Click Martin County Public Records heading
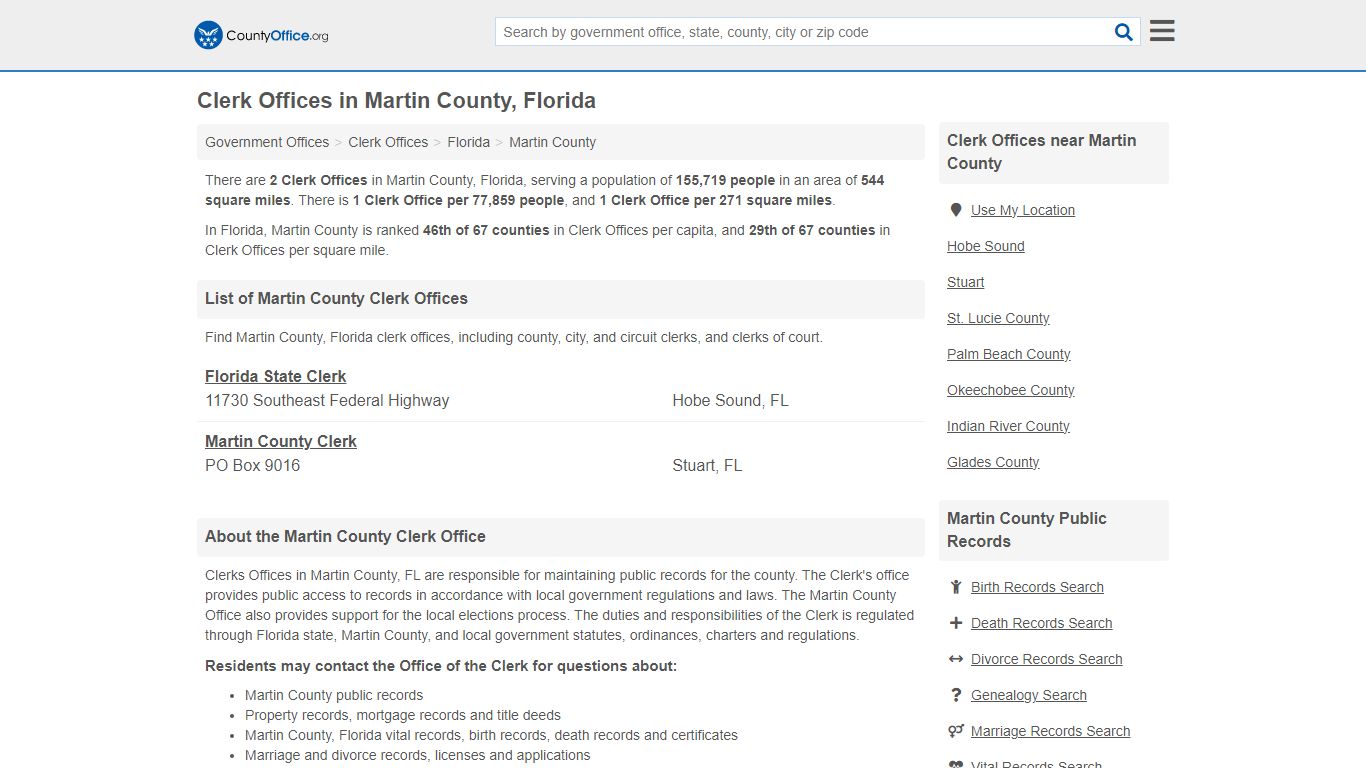 pyautogui.click(x=1027, y=530)
